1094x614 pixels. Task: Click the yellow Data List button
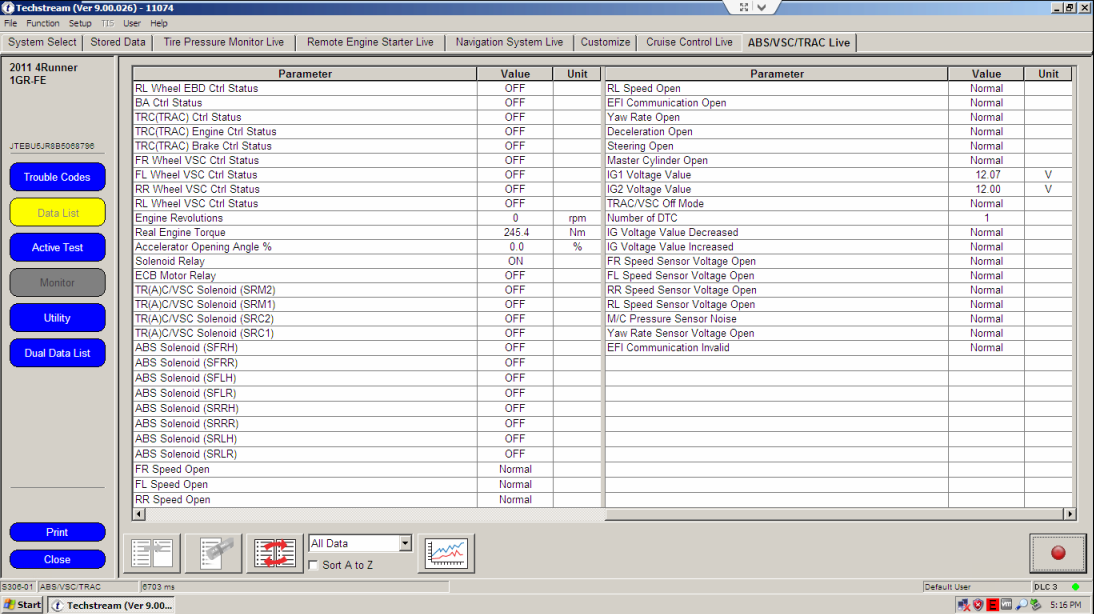pyautogui.click(x=57, y=213)
